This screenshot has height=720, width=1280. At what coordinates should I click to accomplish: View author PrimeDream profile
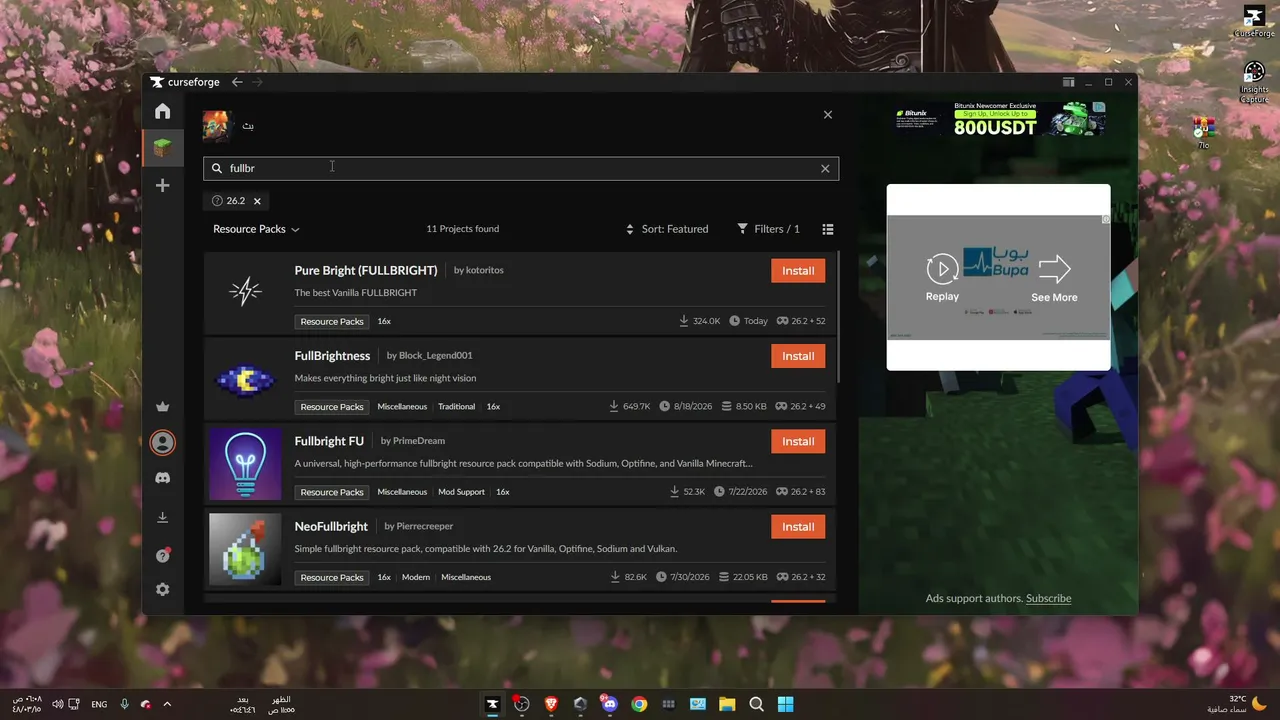coord(420,441)
